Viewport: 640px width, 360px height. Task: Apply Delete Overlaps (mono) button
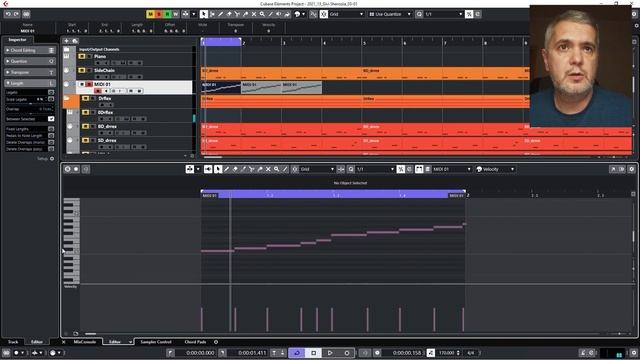pyautogui.click(x=51, y=142)
